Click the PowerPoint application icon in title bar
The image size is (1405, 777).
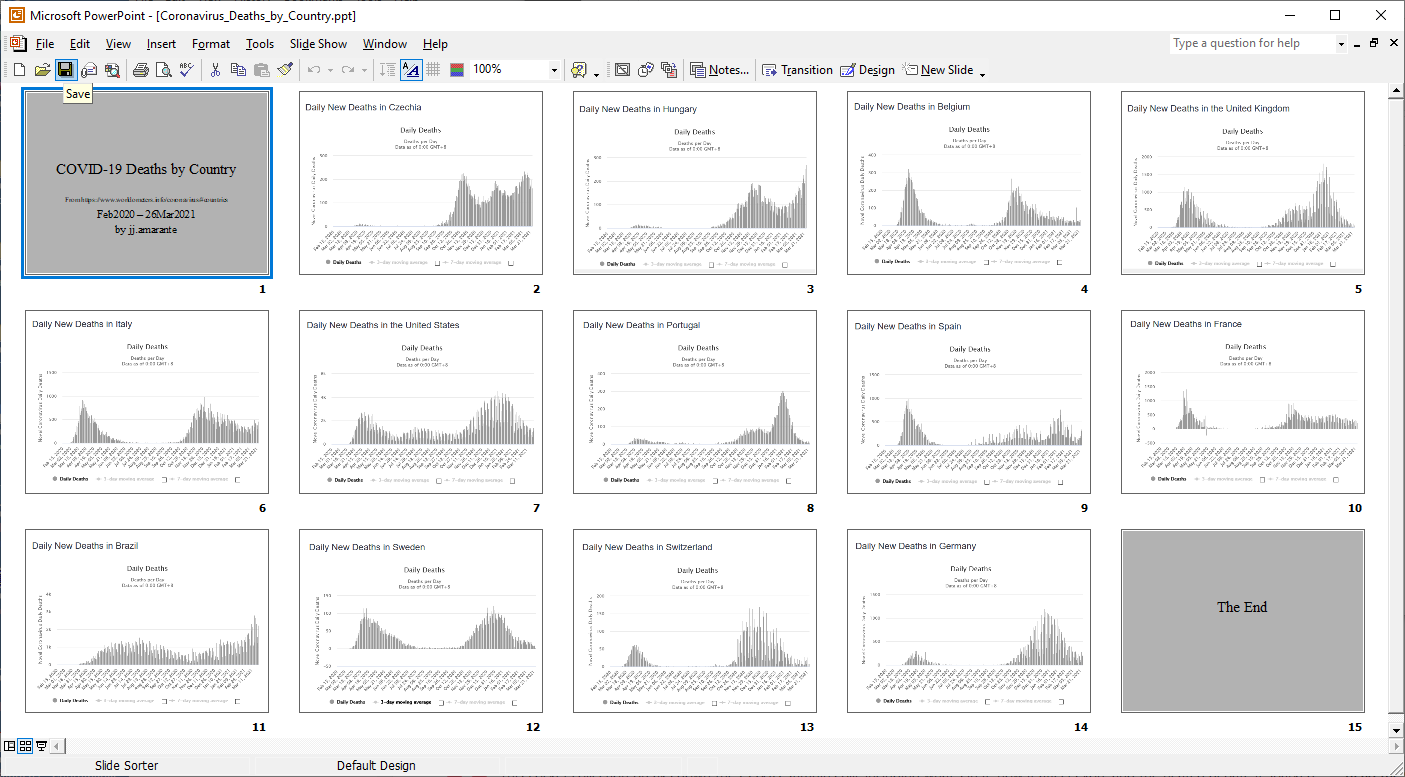[16, 15]
